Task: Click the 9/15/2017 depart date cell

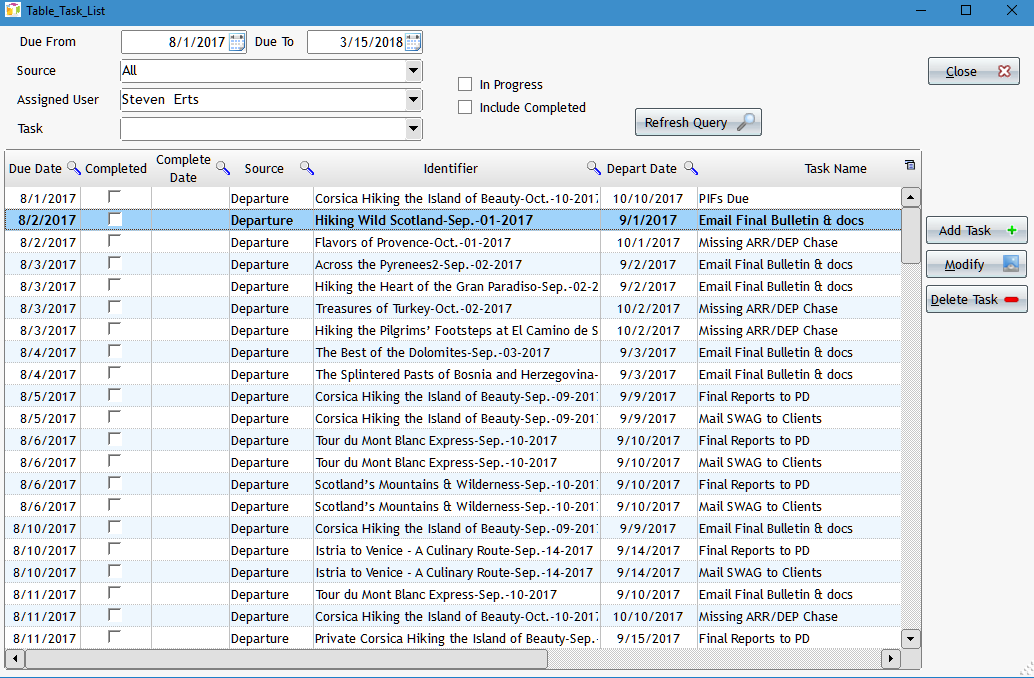Action: click(x=648, y=638)
